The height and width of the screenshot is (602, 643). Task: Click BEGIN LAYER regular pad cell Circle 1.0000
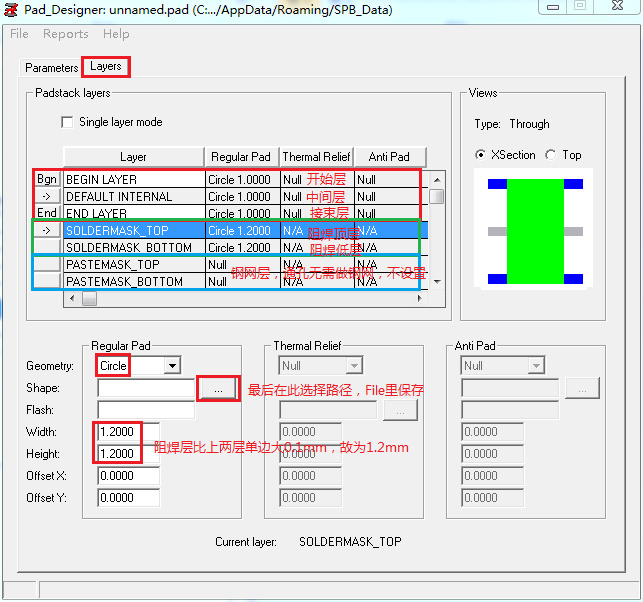click(x=243, y=180)
